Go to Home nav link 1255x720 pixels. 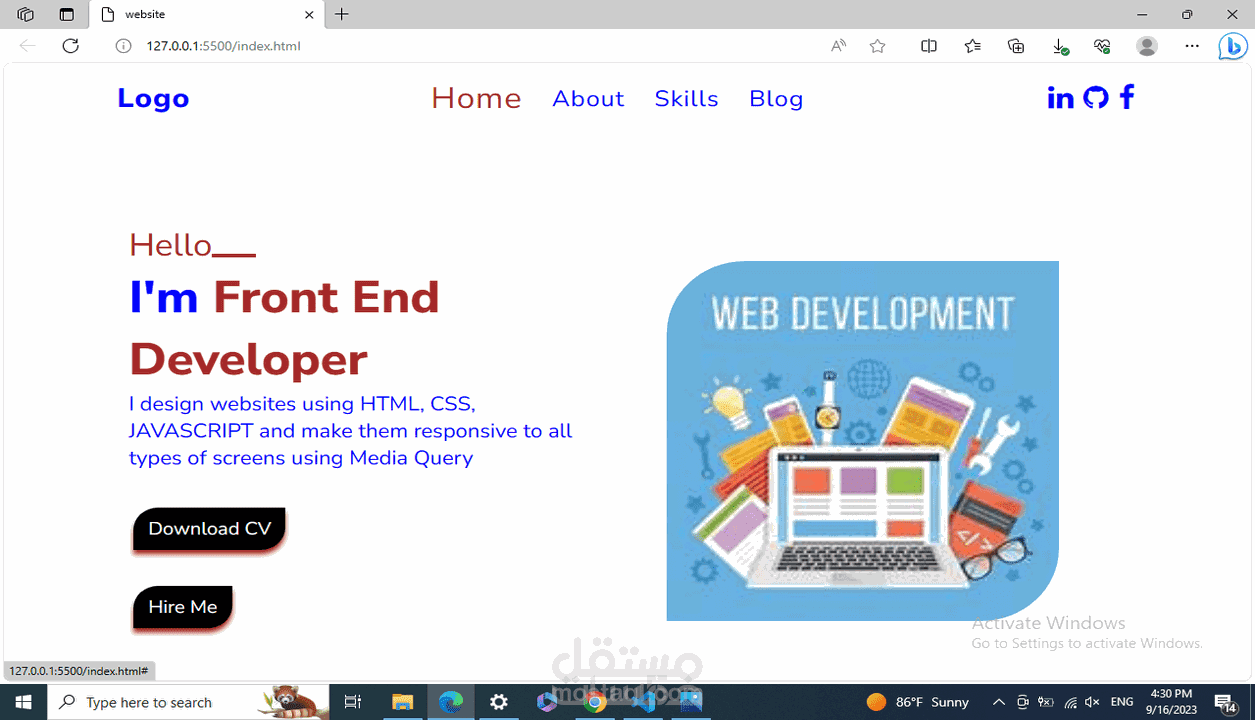tap(476, 98)
